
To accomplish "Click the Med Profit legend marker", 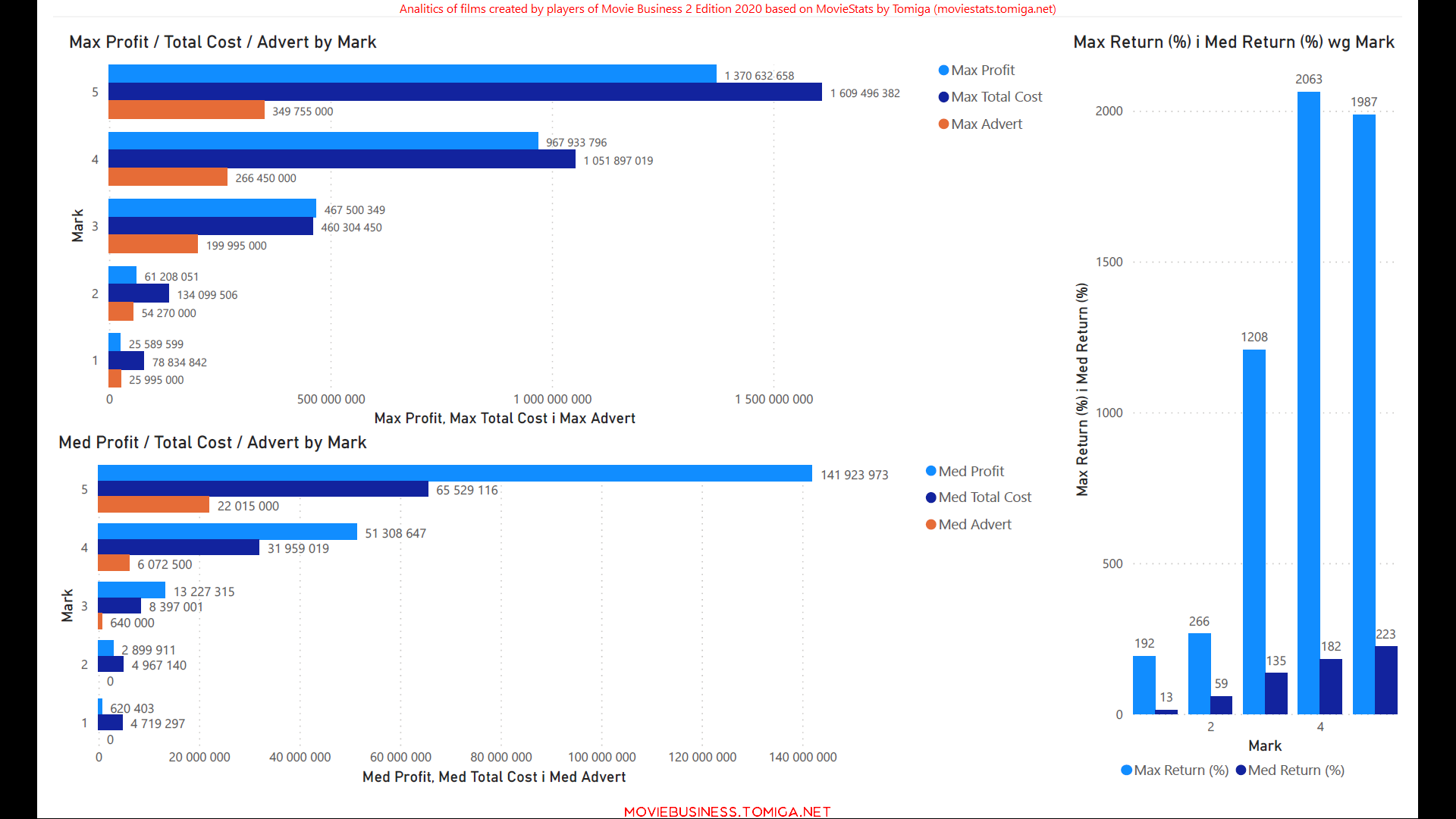I will pyautogui.click(x=931, y=472).
